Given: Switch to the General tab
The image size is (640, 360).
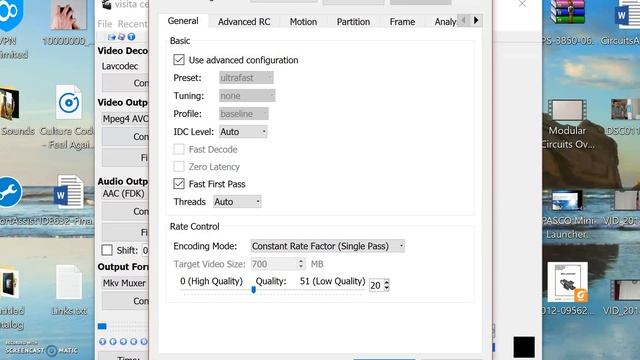Looking at the screenshot, I should [x=183, y=21].
